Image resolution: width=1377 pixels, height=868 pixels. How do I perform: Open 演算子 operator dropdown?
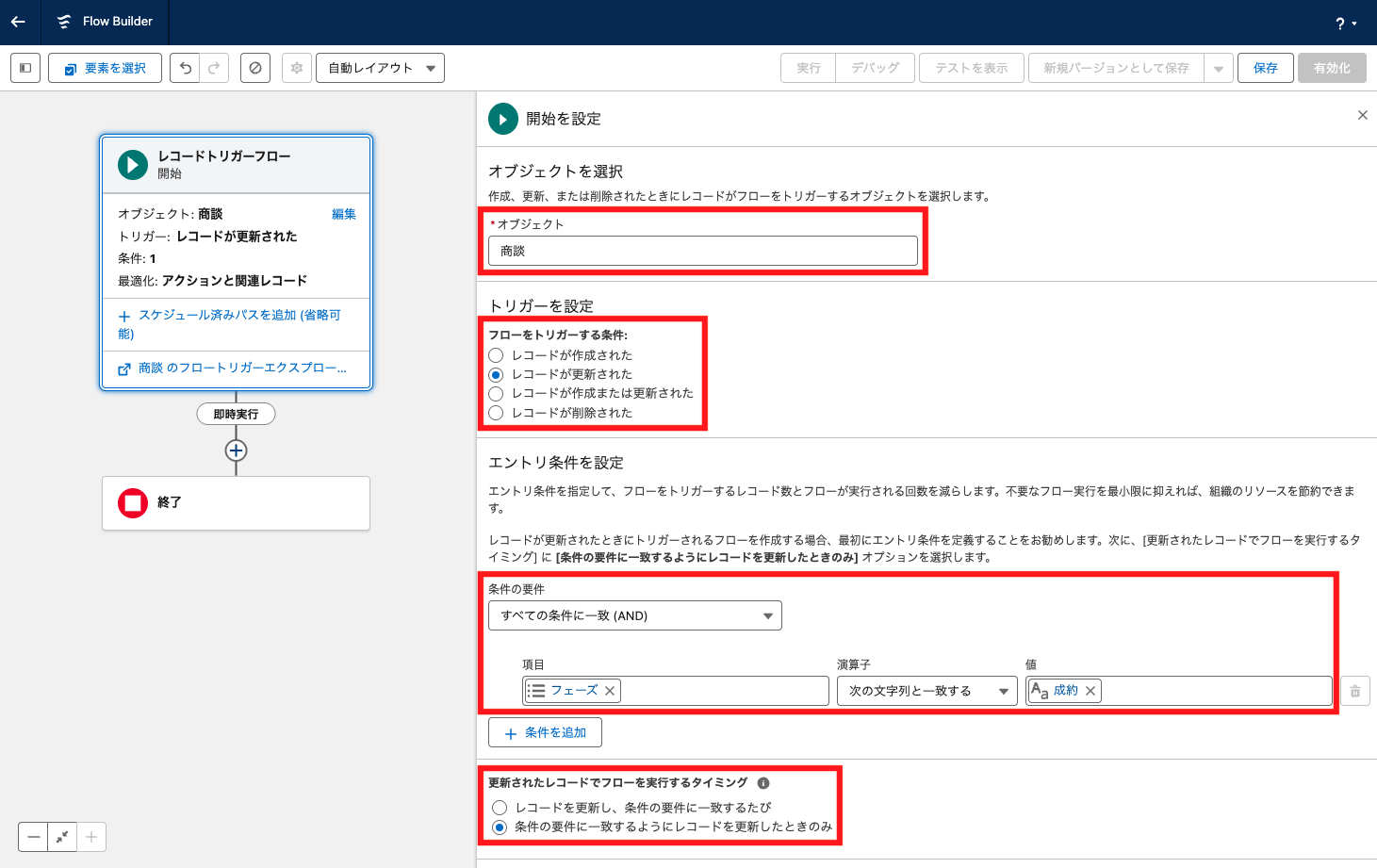coord(926,691)
